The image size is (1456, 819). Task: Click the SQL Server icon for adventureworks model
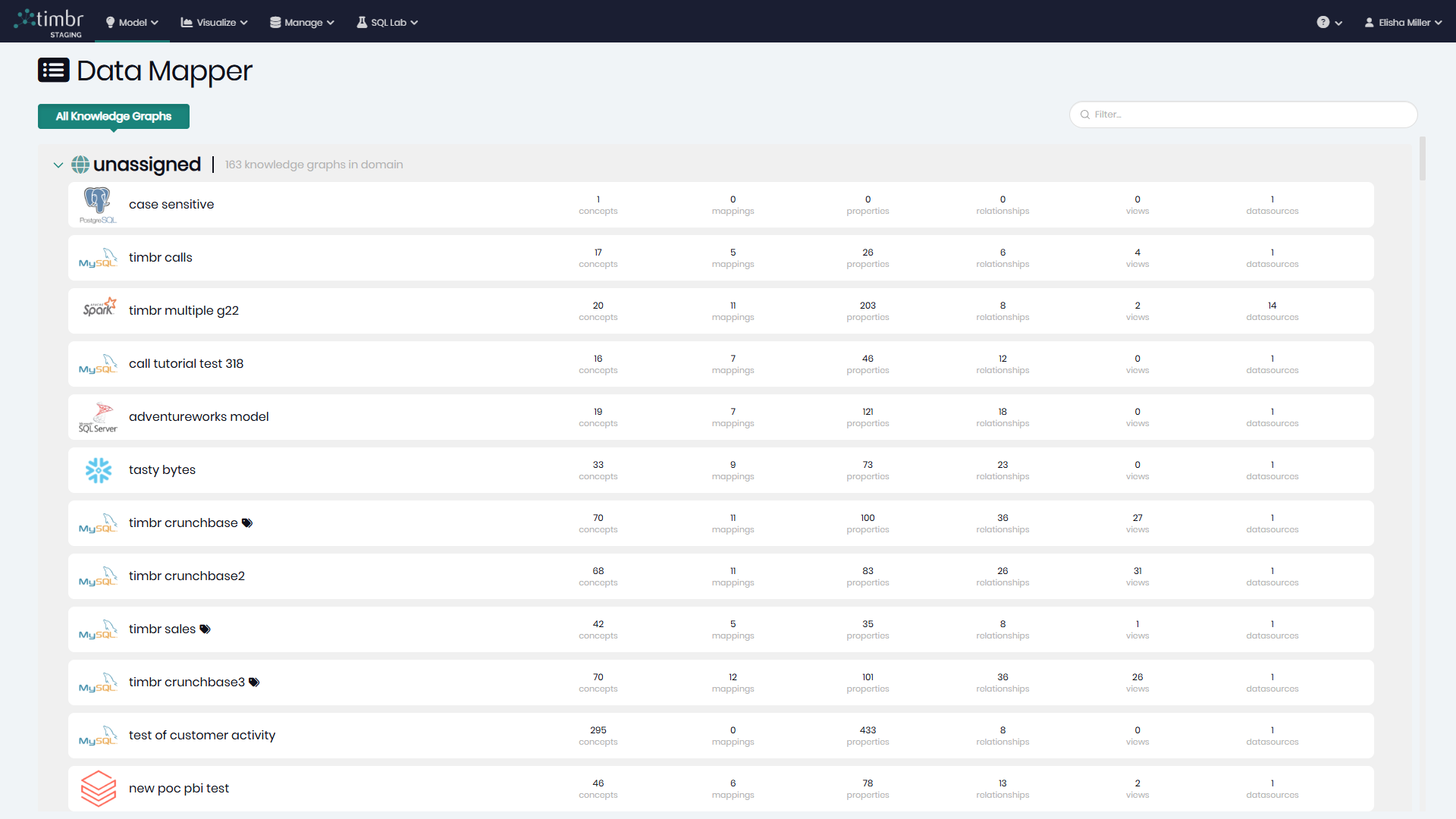point(98,417)
